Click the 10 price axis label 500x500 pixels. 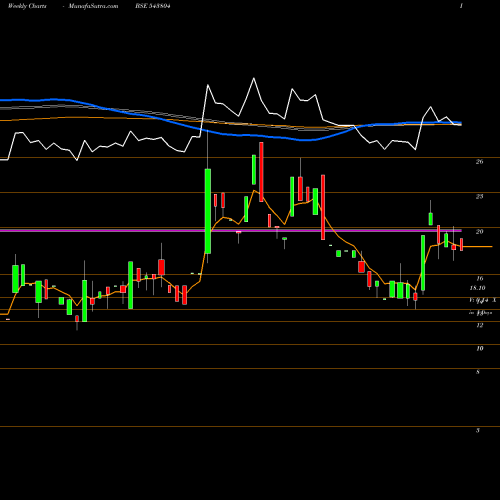(x=479, y=348)
